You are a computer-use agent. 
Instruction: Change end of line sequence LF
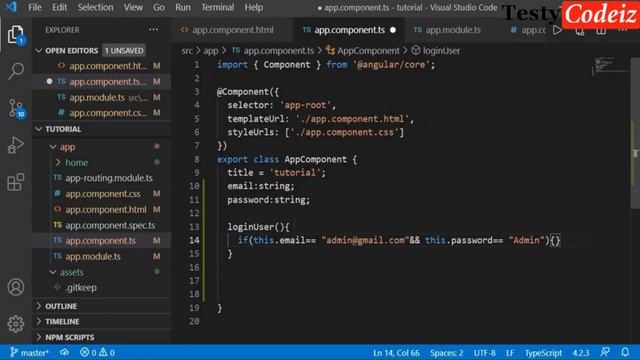(x=510, y=352)
